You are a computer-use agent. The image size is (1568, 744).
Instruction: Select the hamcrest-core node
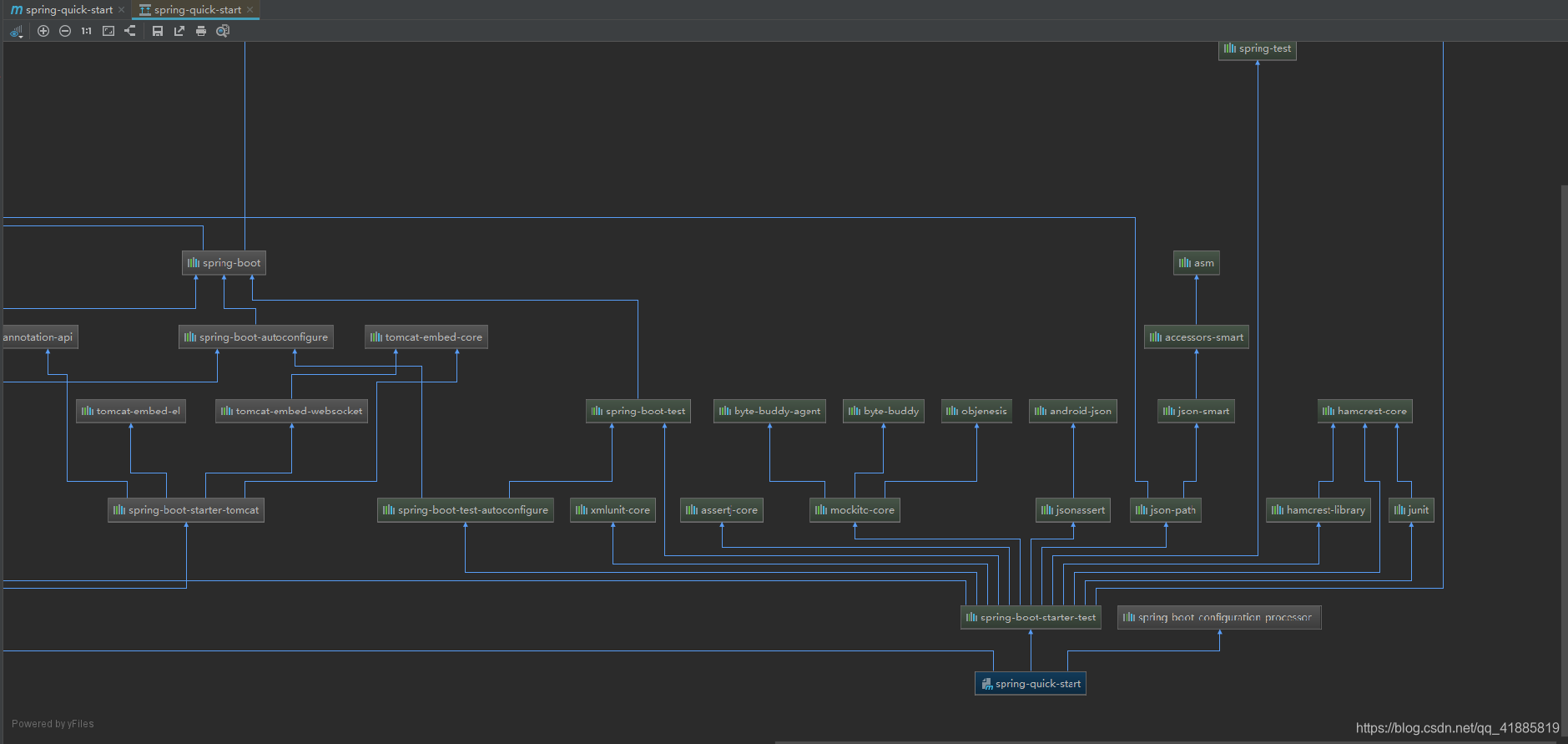(1365, 411)
